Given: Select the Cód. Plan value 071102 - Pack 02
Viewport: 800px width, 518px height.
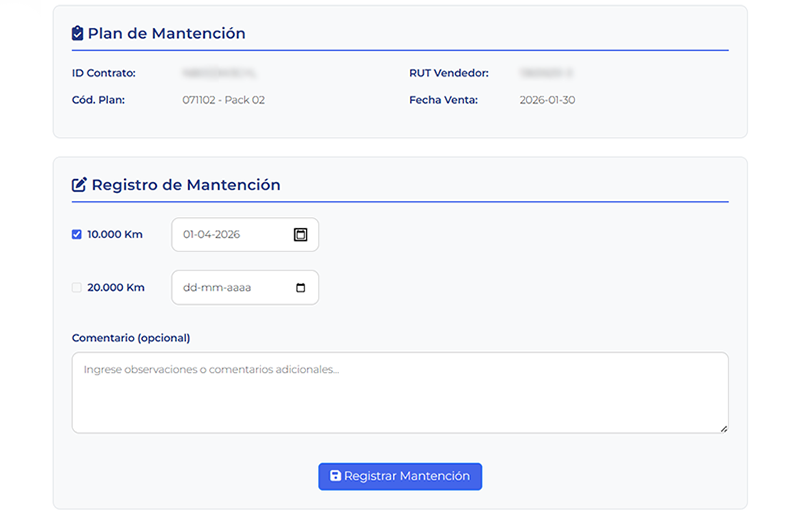Looking at the screenshot, I should click(x=223, y=100).
